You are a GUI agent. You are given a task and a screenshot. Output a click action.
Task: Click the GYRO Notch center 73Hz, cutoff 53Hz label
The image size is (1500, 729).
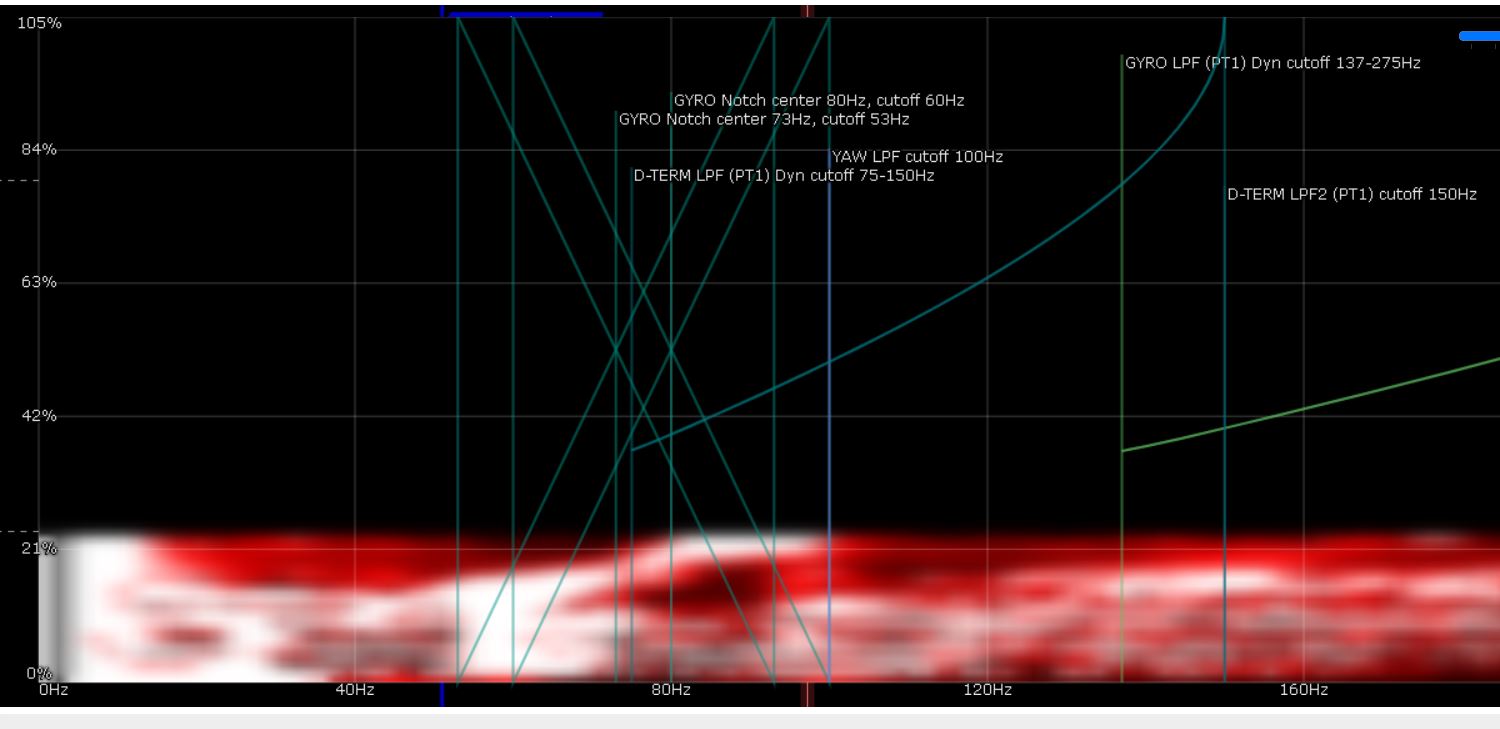pyautogui.click(x=765, y=120)
